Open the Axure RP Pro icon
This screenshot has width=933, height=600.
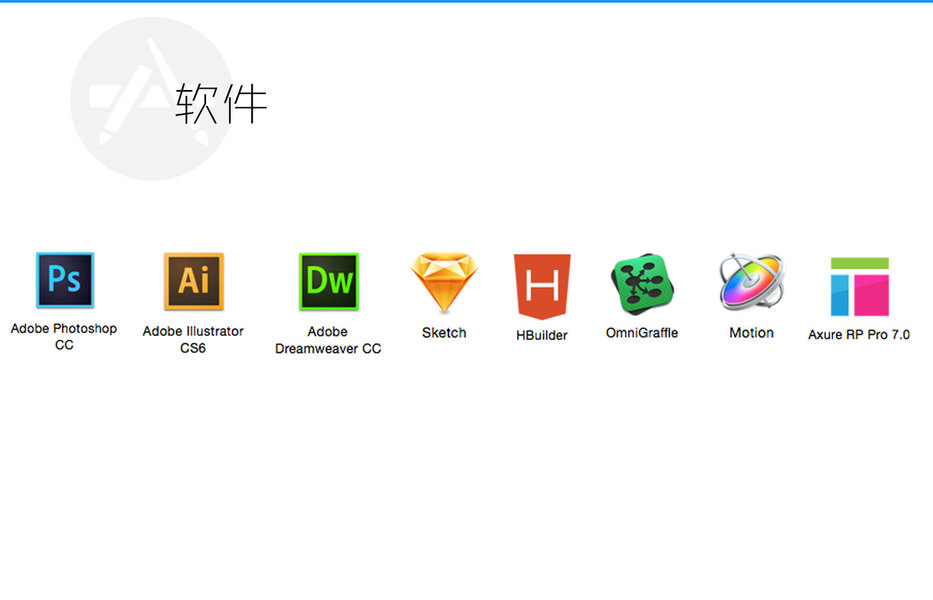860,286
